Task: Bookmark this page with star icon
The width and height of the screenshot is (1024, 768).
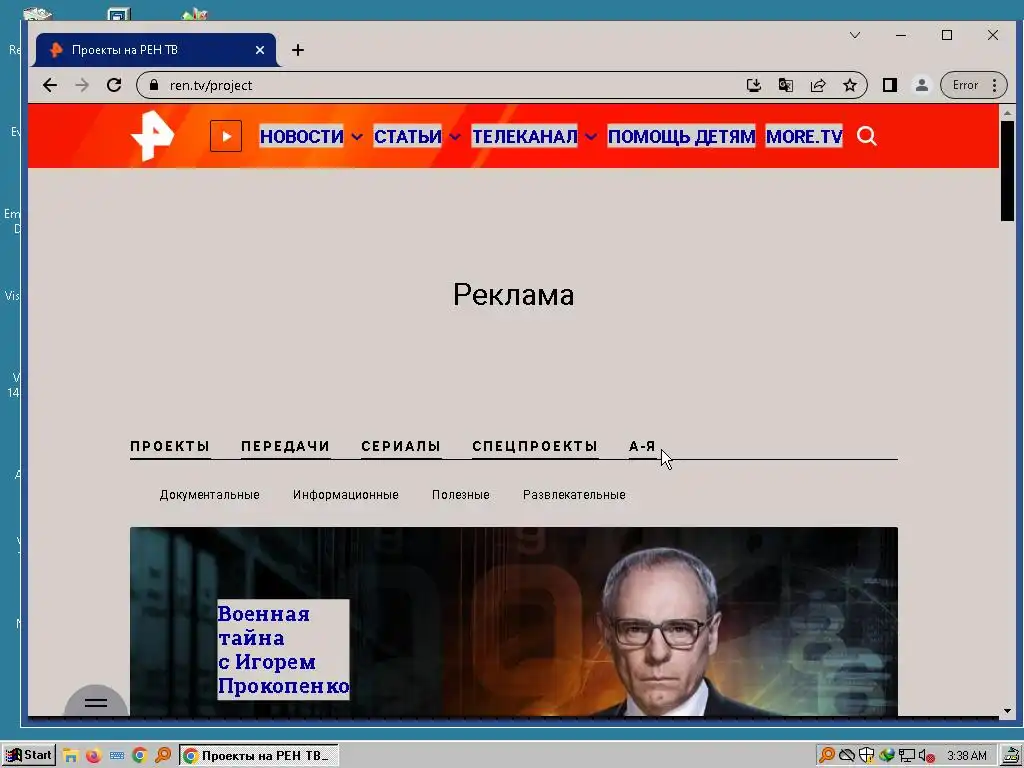Action: (x=850, y=85)
